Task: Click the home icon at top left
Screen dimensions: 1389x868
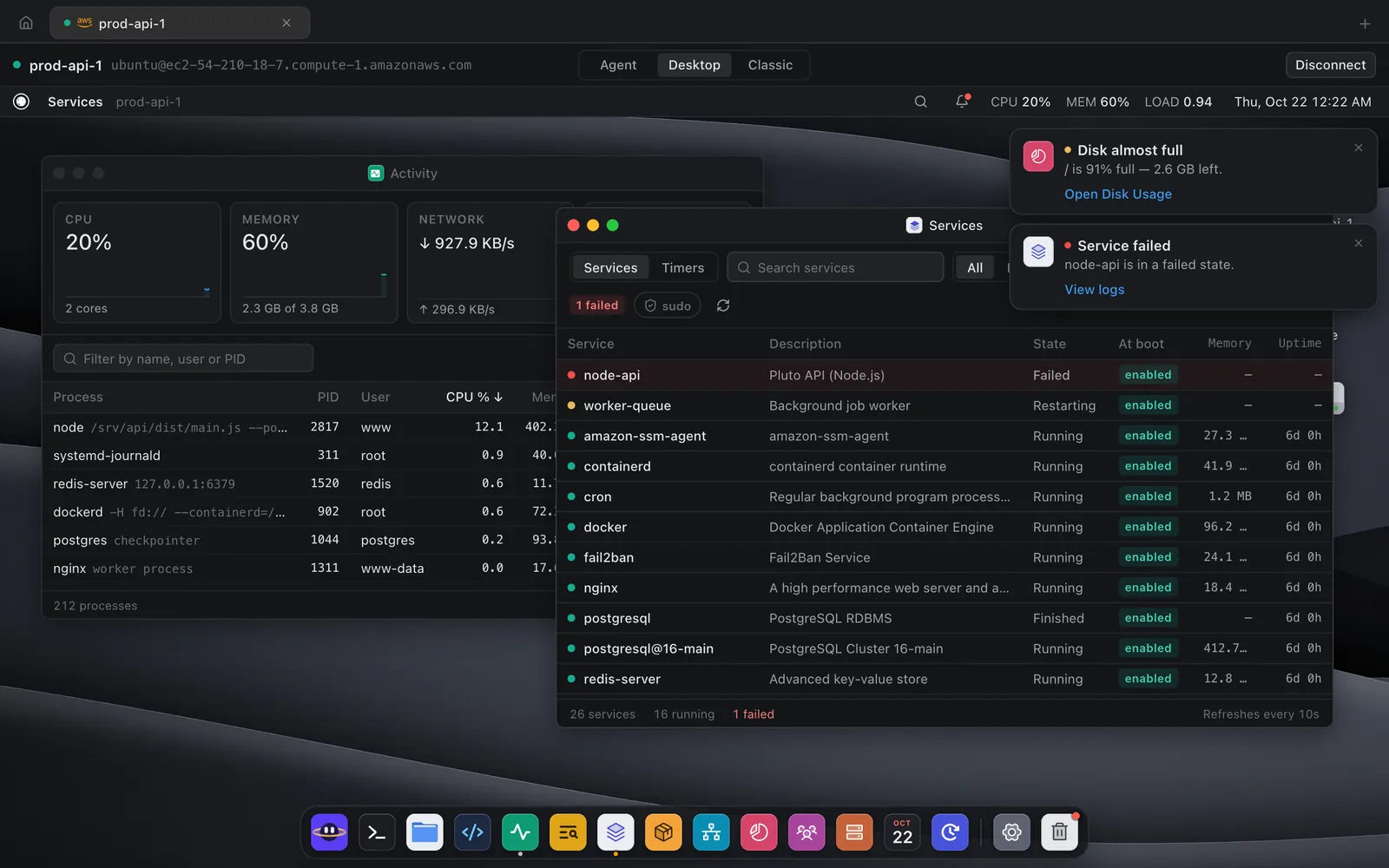Action: (x=26, y=23)
